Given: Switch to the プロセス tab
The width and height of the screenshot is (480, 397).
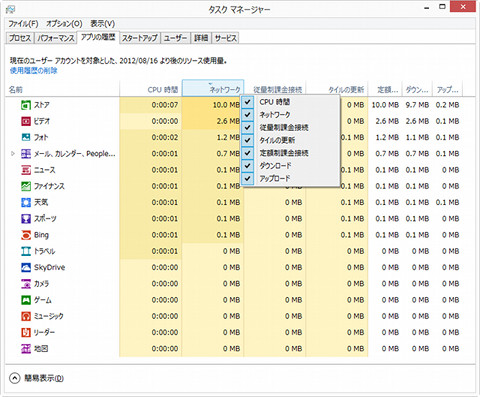Looking at the screenshot, I should (x=20, y=38).
